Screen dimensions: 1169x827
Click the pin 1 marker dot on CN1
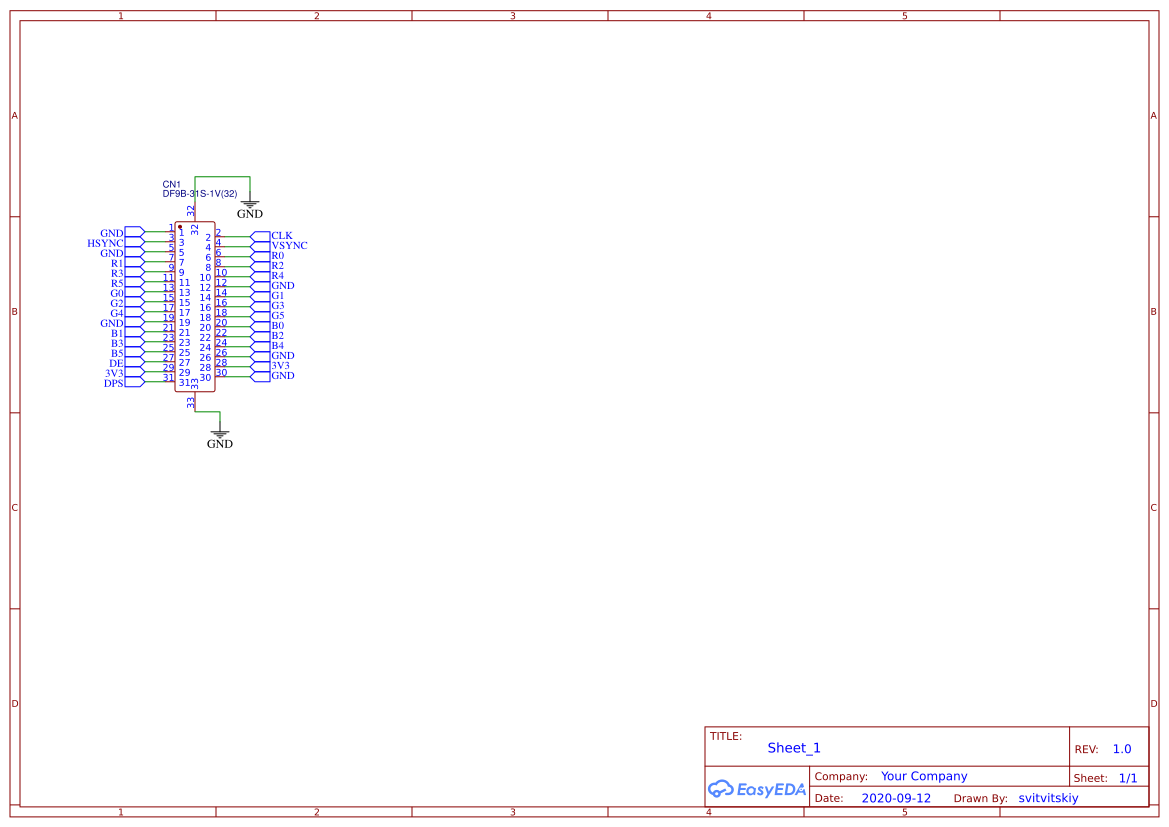click(x=180, y=227)
